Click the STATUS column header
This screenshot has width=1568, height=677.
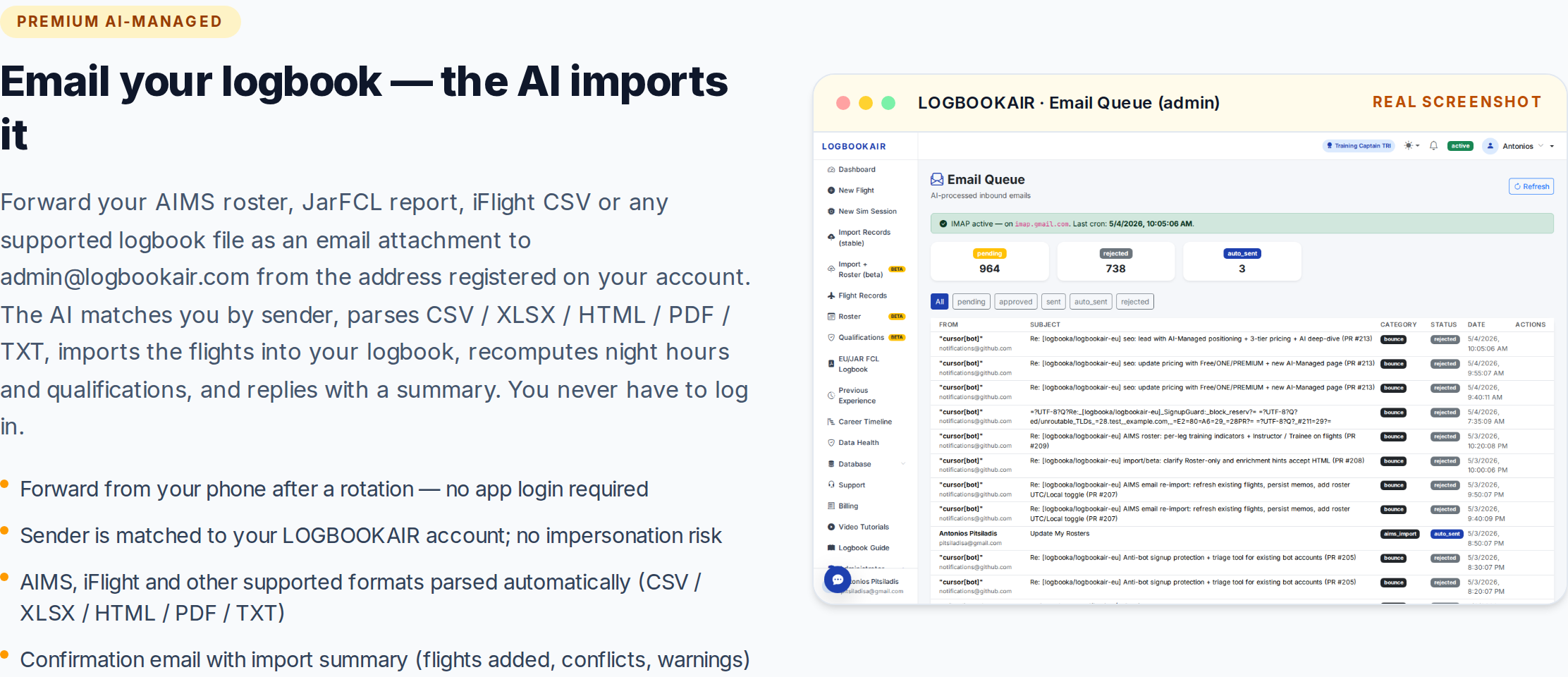coord(1443,325)
